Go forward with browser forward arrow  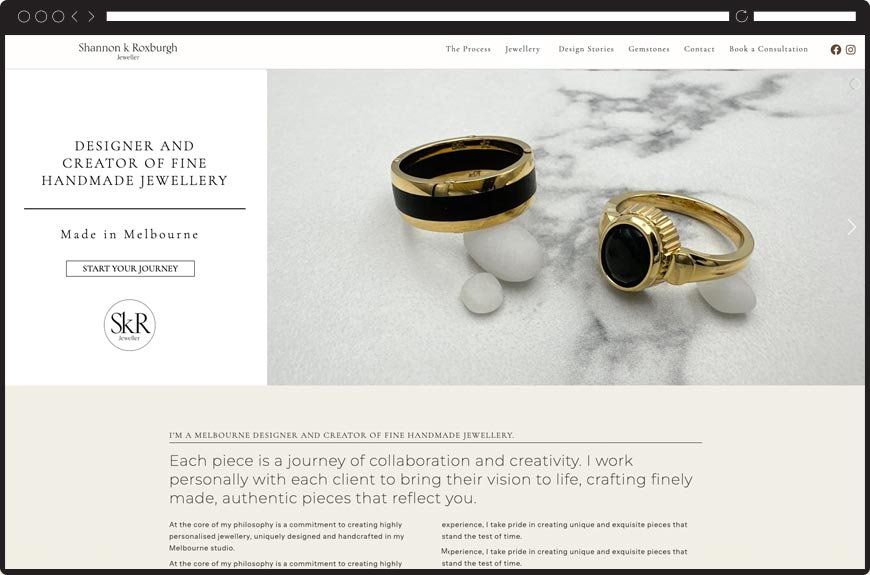91,16
